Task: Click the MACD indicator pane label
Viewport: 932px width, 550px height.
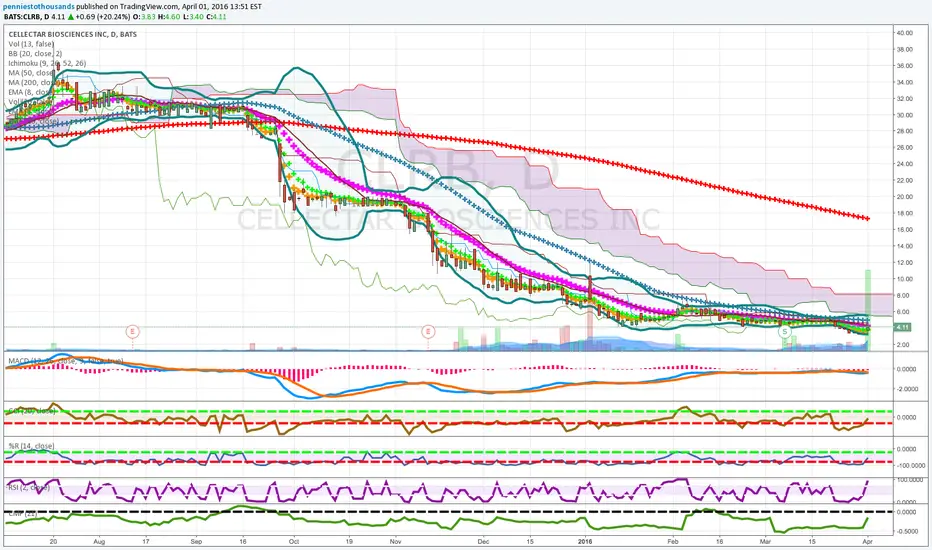Action: pos(65,361)
